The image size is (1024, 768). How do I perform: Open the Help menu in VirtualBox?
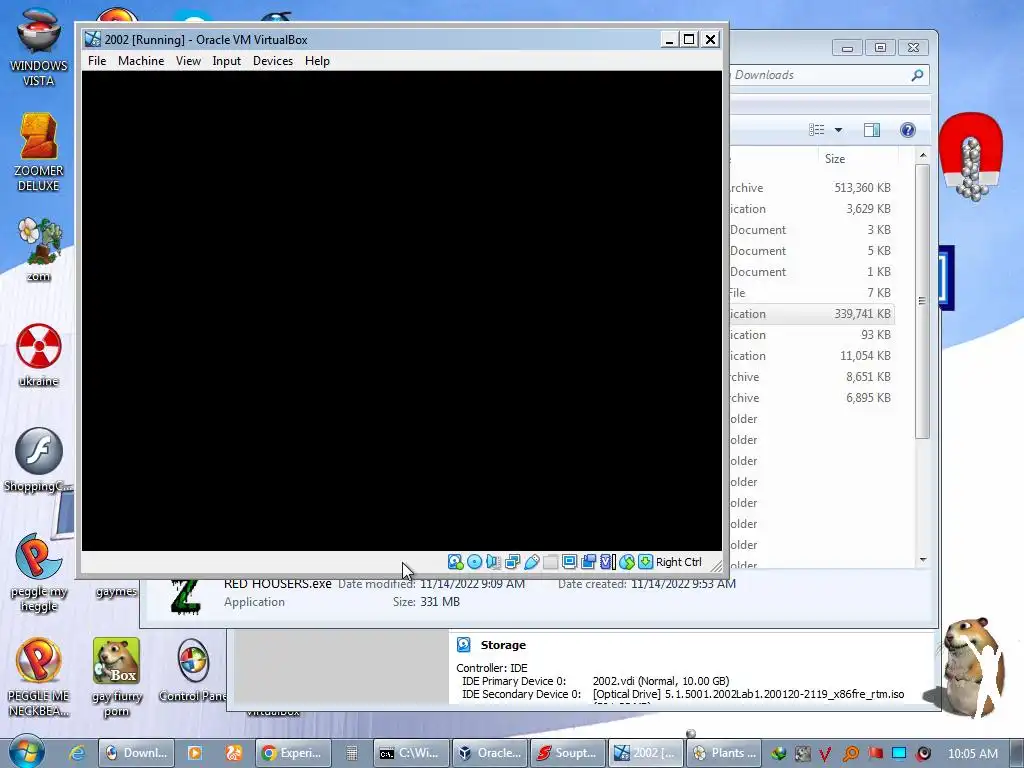pyautogui.click(x=317, y=61)
